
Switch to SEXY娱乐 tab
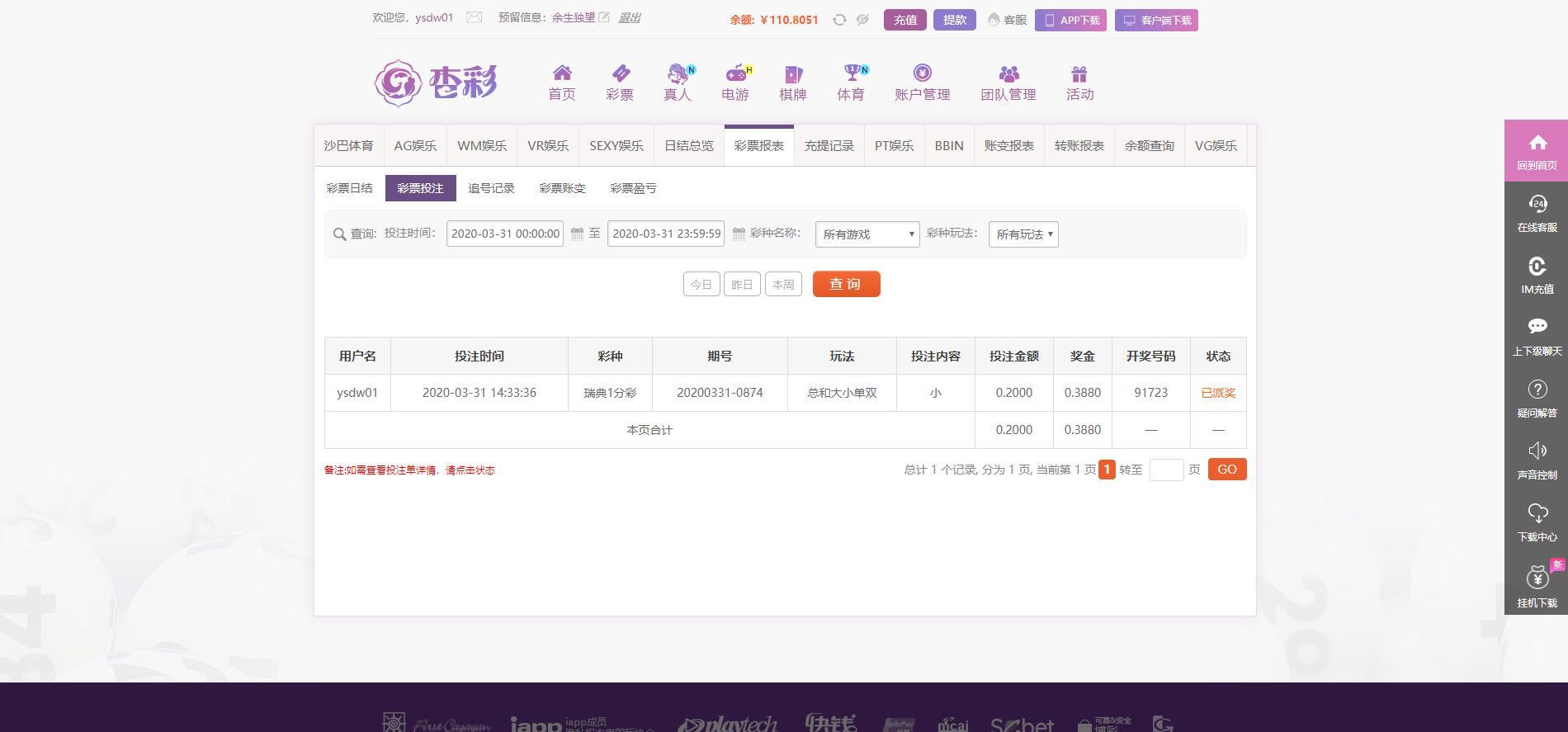coord(616,145)
